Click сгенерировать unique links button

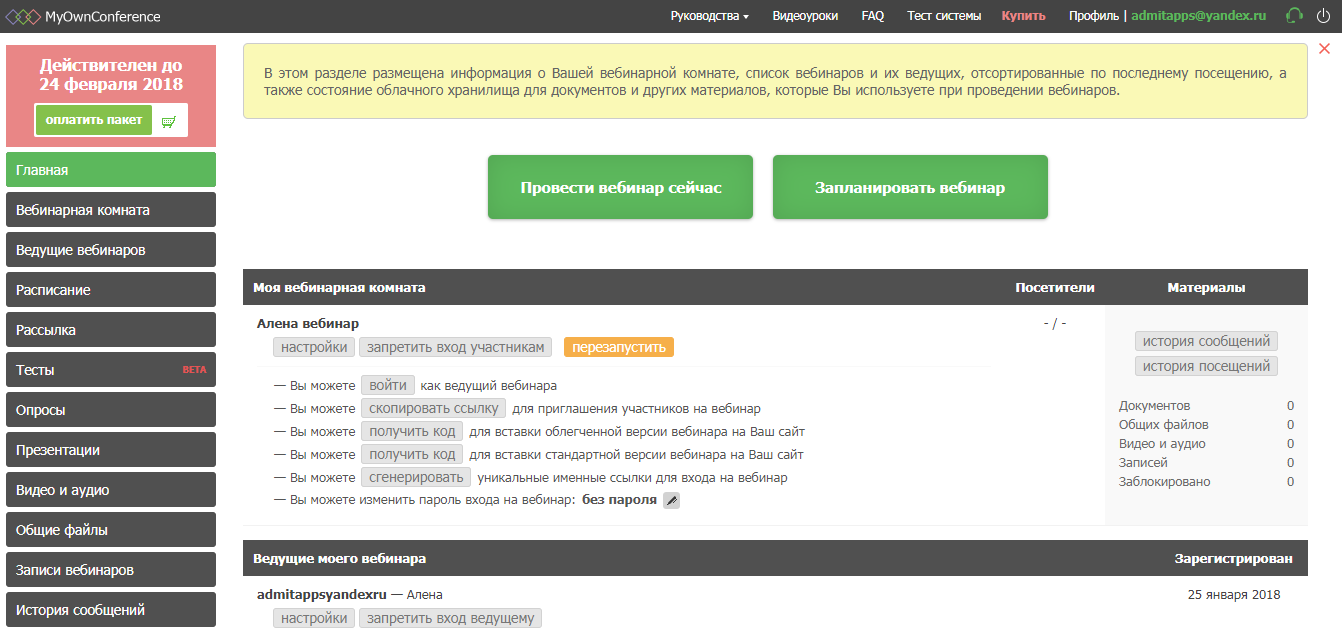[x=416, y=477]
